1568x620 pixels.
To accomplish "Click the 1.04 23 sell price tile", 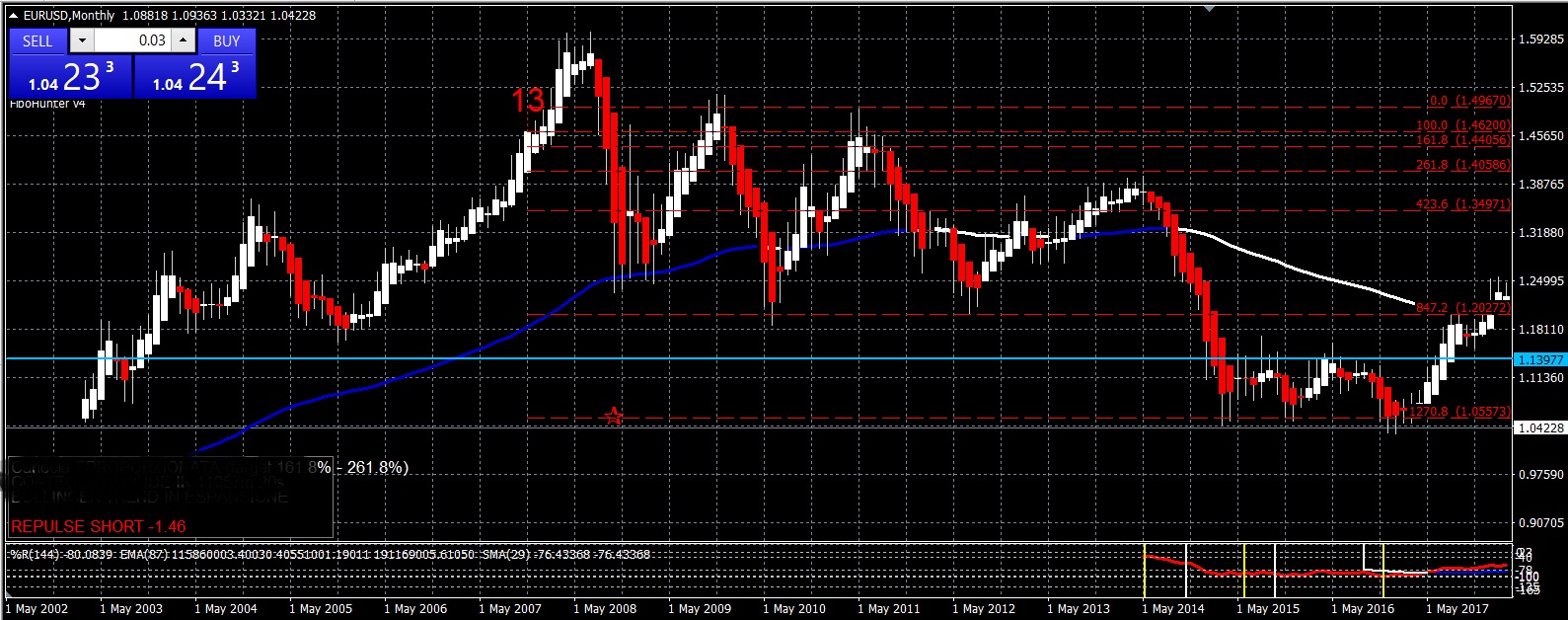I will click(71, 76).
